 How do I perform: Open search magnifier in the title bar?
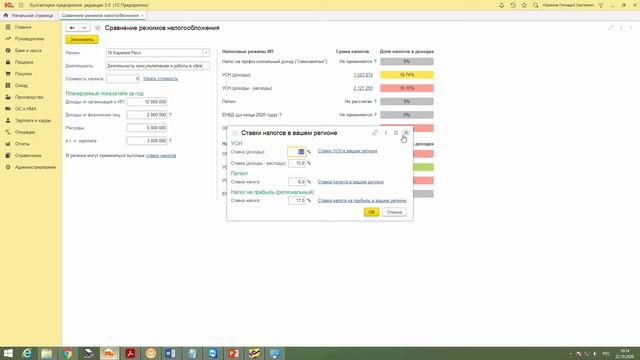(536, 5)
